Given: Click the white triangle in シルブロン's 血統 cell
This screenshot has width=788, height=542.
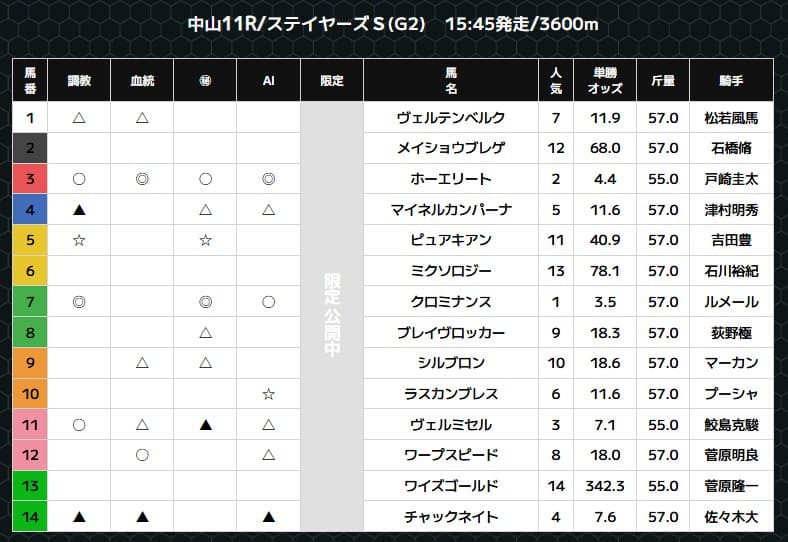Looking at the screenshot, I should (142, 363).
